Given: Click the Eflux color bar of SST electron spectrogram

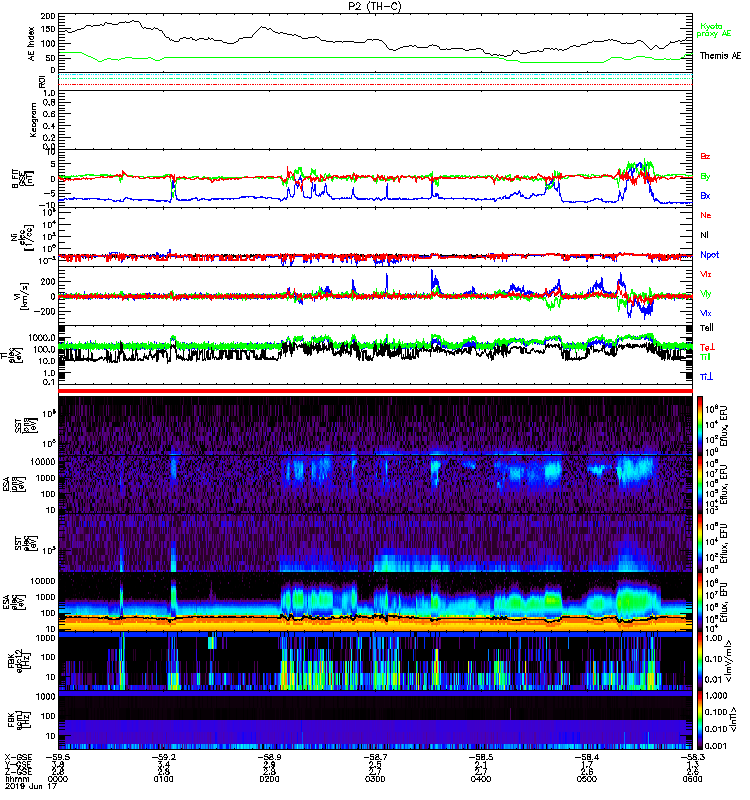Looking at the screenshot, I should coord(700,543).
